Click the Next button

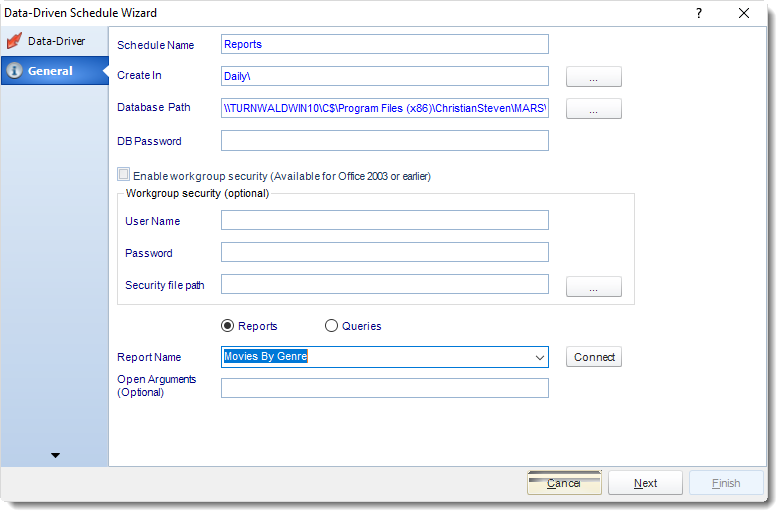click(645, 483)
